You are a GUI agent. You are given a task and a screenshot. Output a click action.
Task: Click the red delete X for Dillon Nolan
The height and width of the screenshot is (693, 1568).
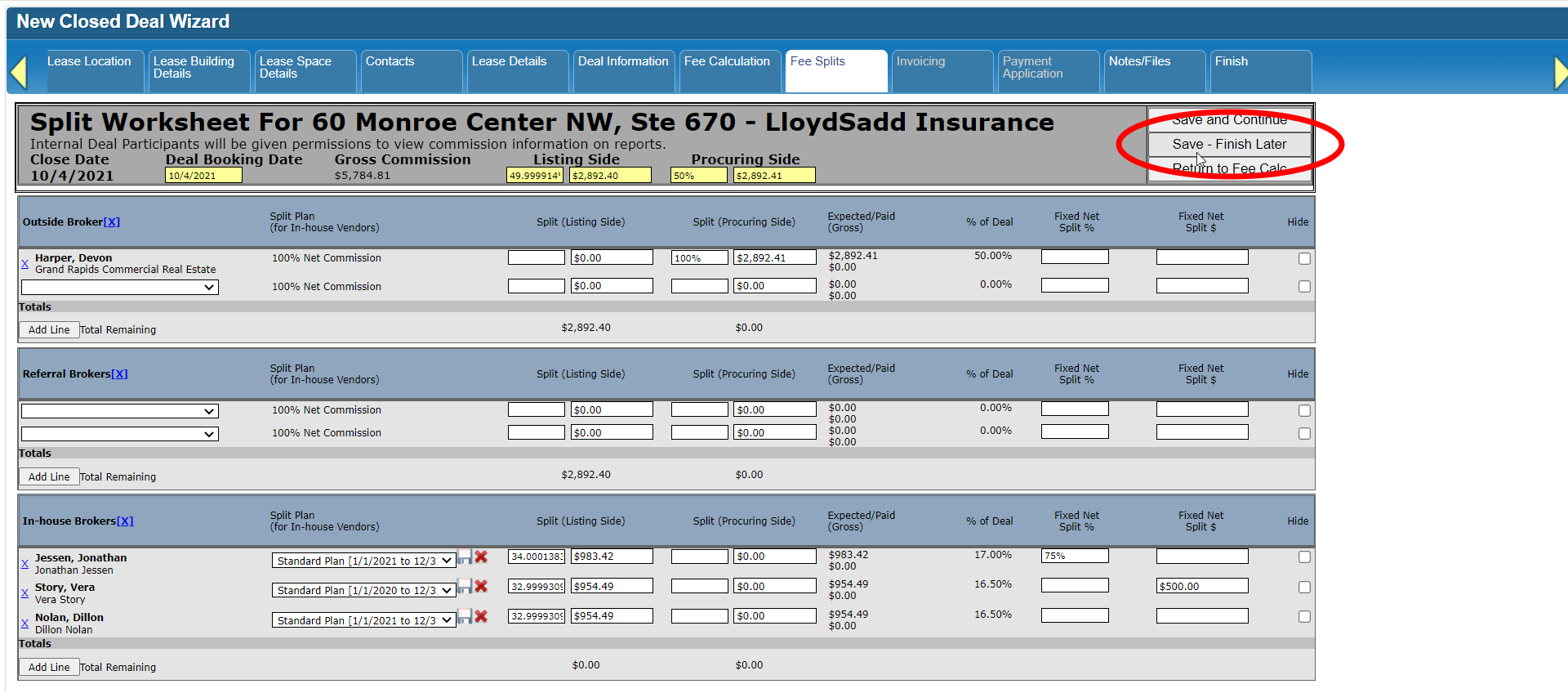pos(481,616)
